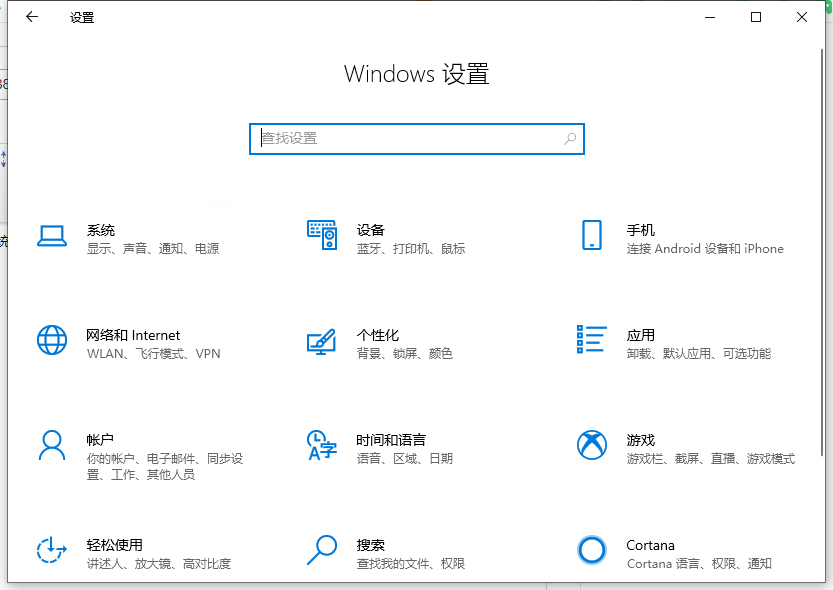Open the 网络和 Internet globe icon
Image resolution: width=833 pixels, height=590 pixels.
52,340
